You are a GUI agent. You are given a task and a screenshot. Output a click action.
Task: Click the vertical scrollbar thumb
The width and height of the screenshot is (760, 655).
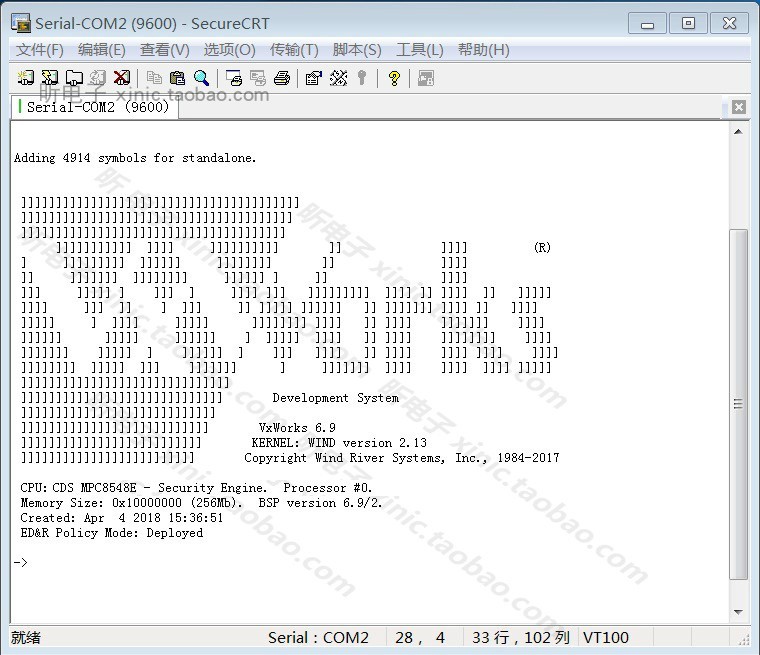(738, 404)
